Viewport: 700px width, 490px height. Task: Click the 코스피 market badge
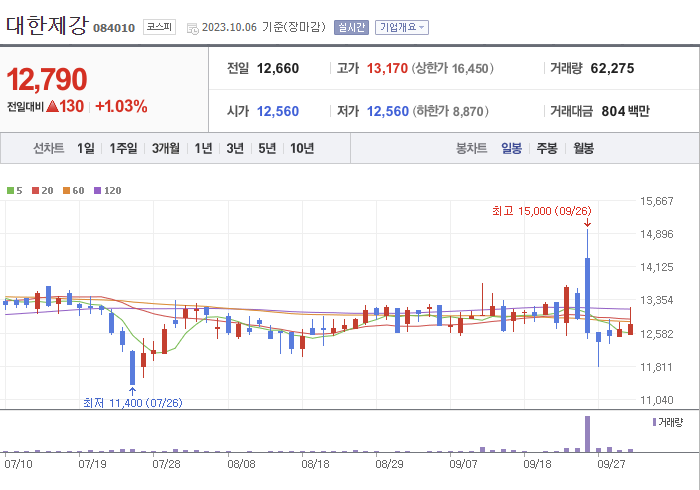(x=159, y=27)
